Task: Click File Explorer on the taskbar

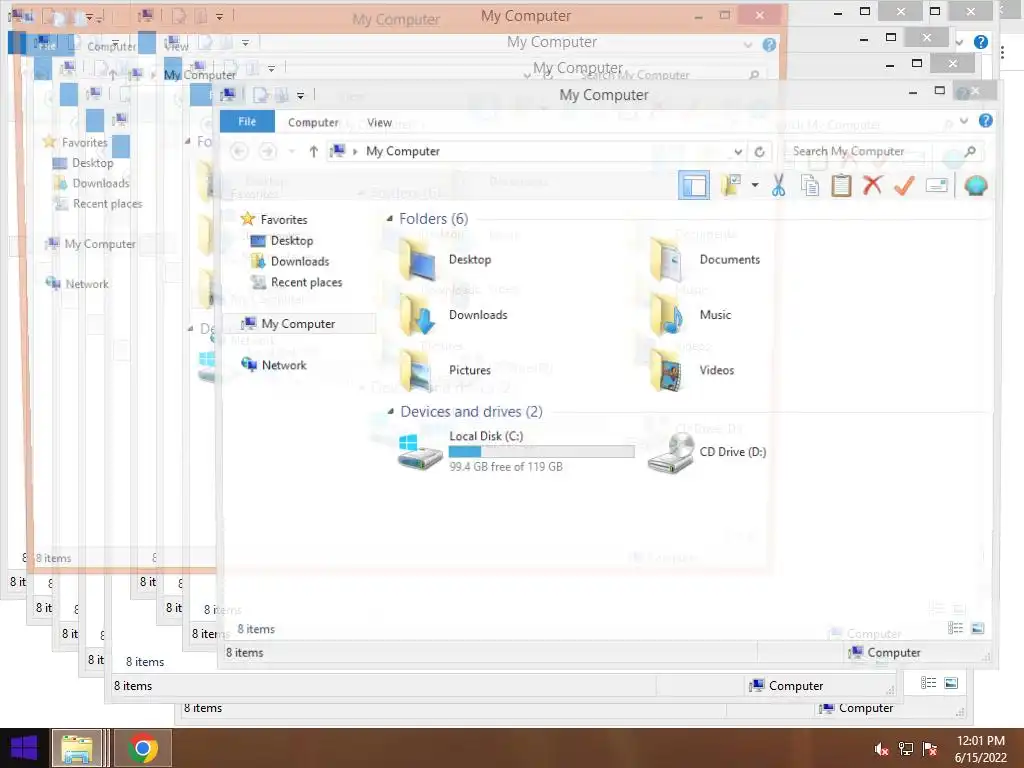Action: (76, 748)
